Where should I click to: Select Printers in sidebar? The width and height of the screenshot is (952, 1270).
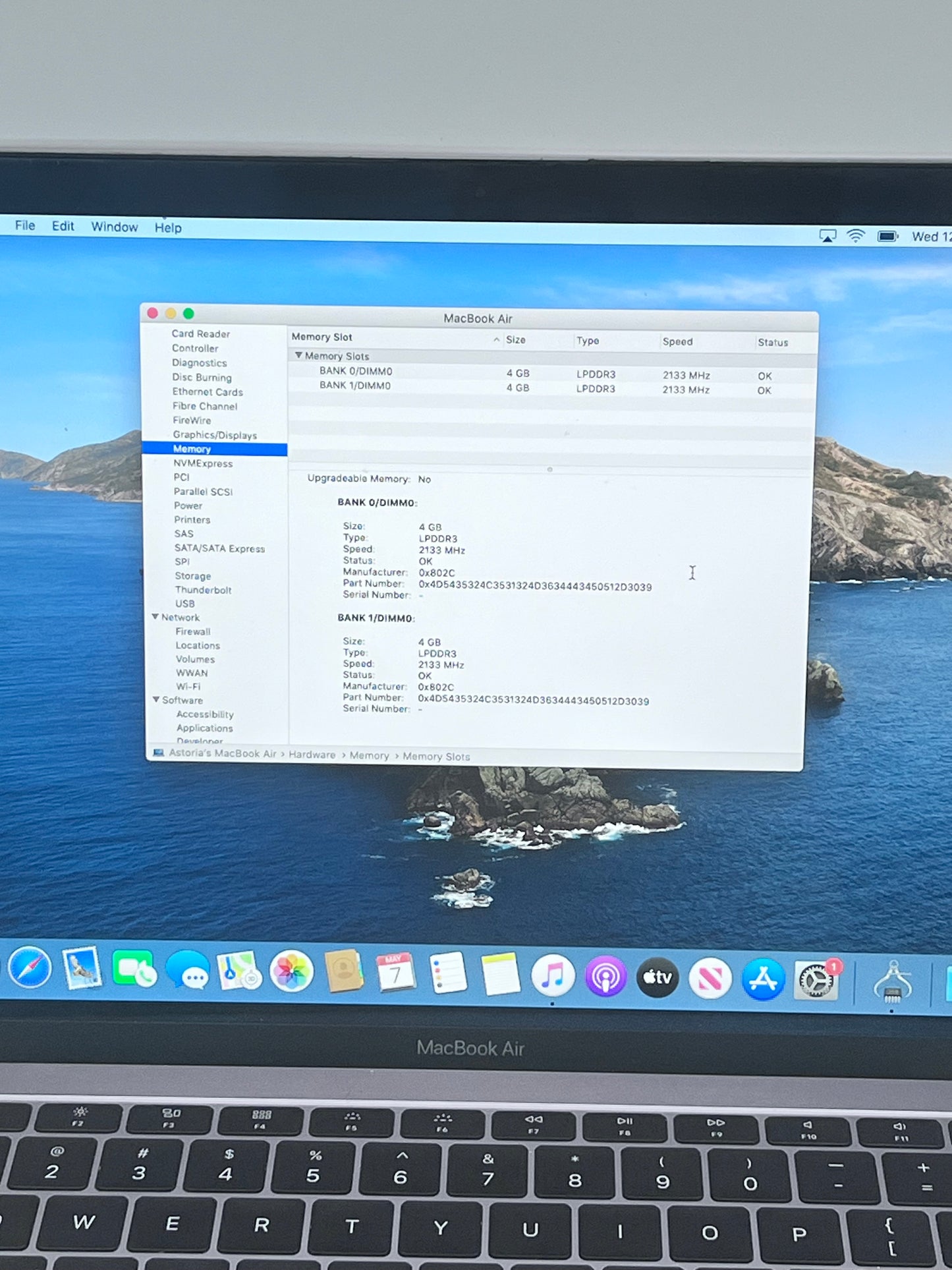[x=192, y=519]
